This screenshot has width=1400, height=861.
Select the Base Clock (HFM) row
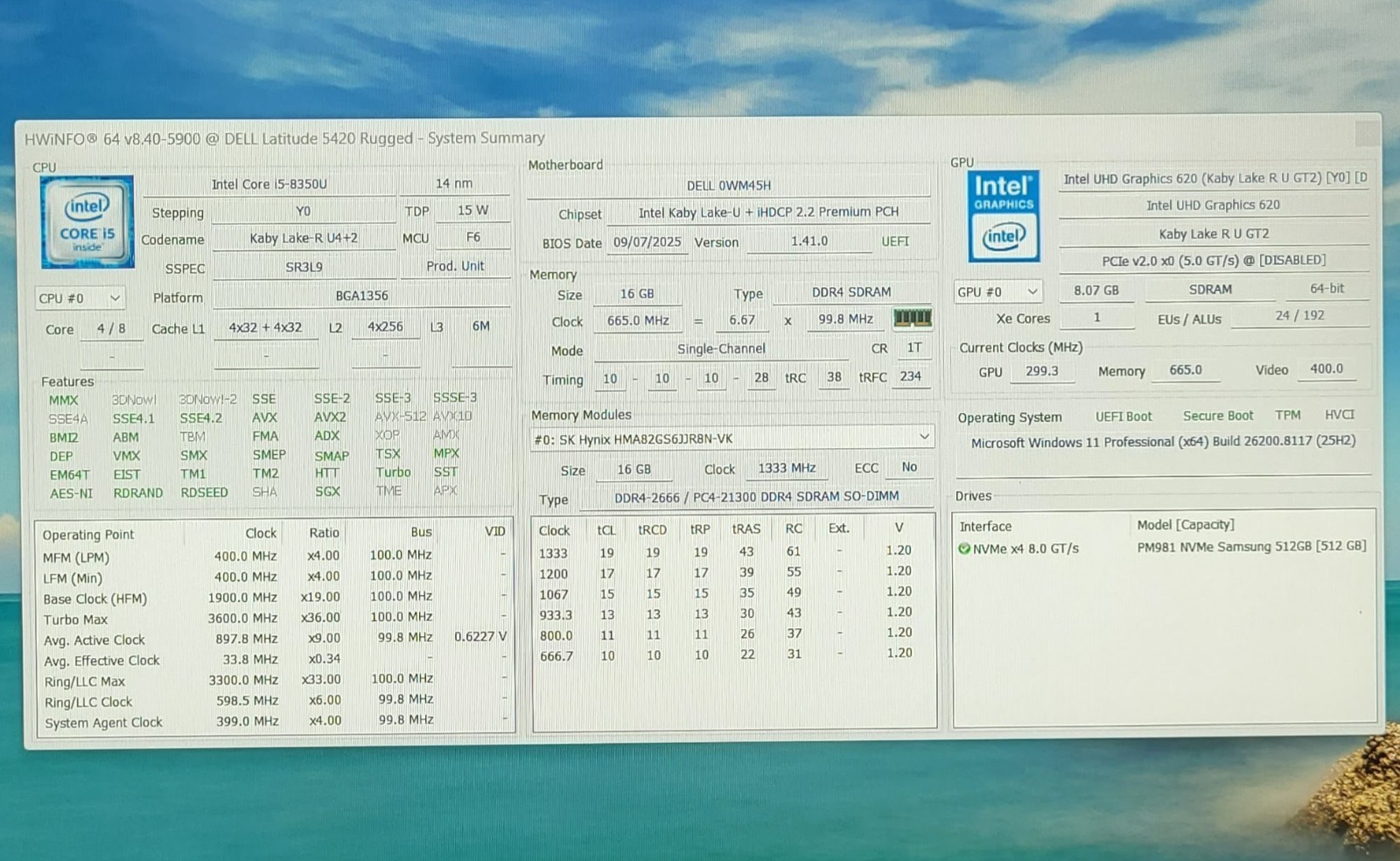coord(275,598)
